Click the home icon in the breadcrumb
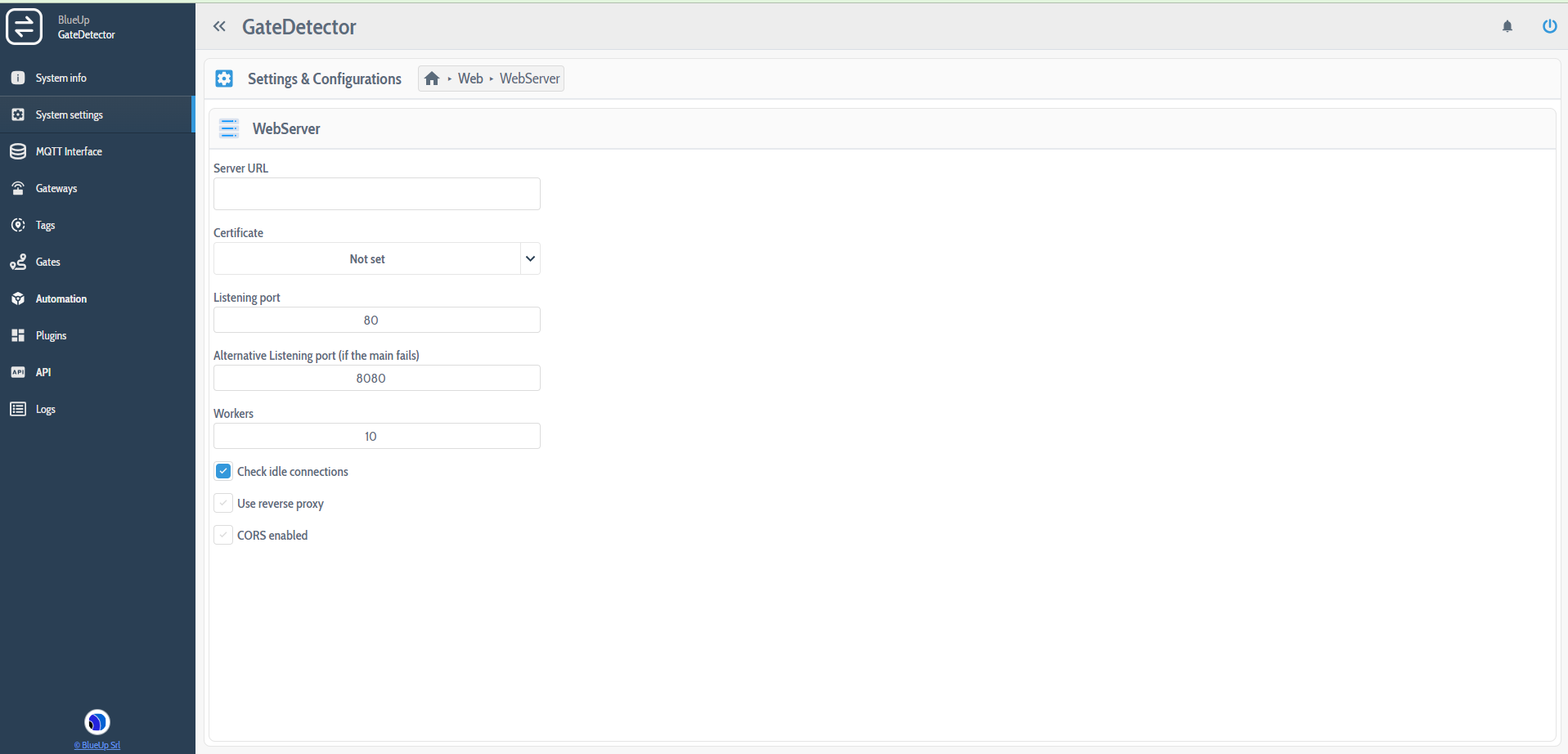This screenshot has width=1568, height=754. click(432, 78)
